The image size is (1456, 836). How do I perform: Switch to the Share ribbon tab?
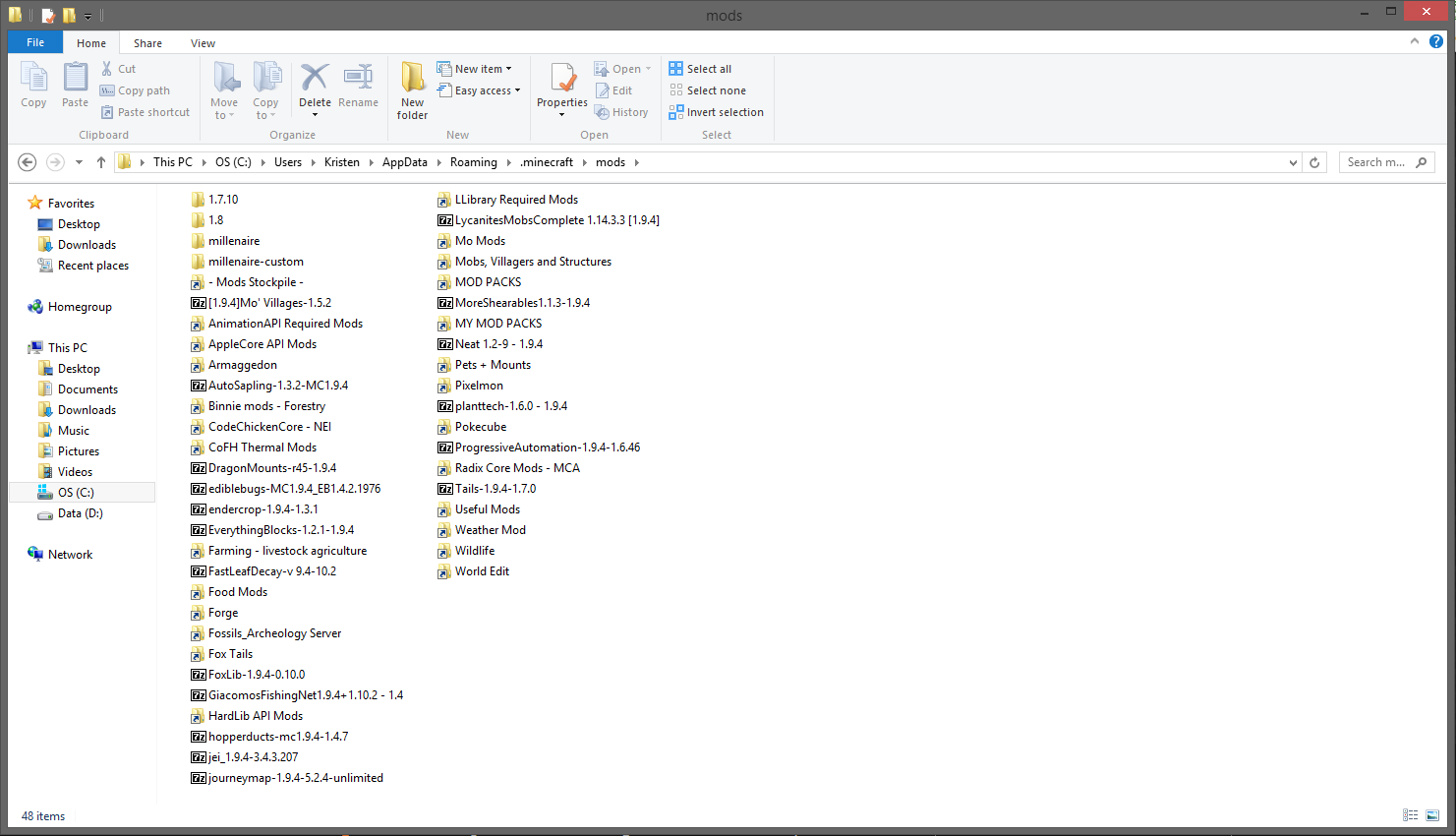pos(148,43)
